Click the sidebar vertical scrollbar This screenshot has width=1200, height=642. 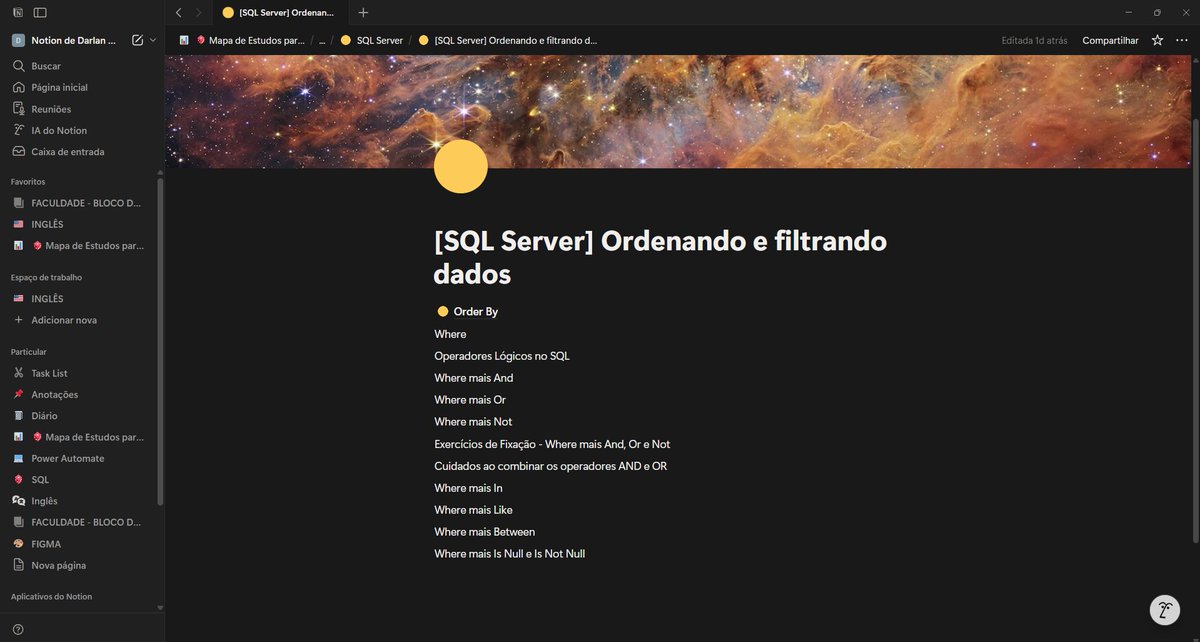tap(160, 340)
